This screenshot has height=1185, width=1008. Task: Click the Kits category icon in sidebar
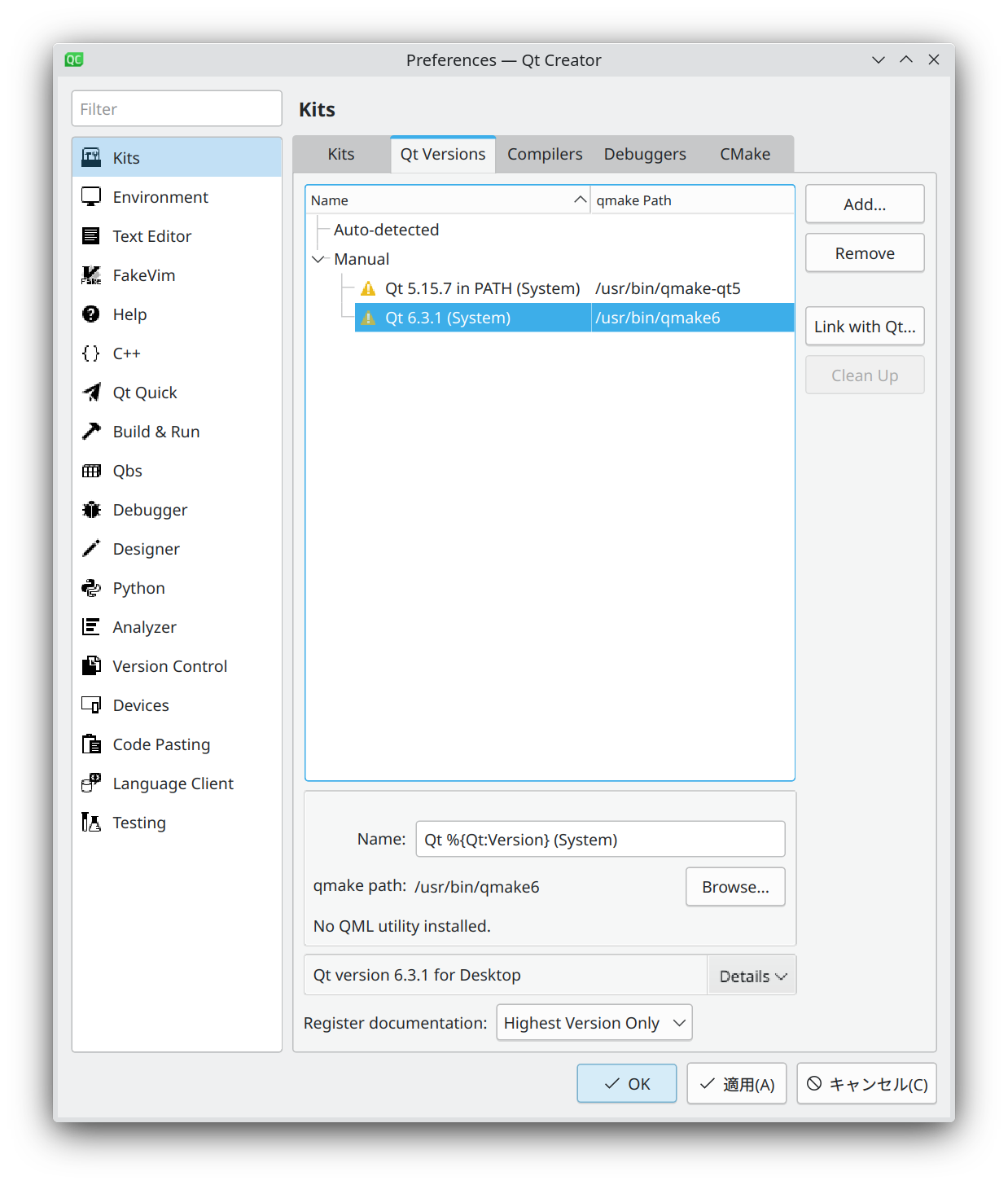[x=91, y=157]
